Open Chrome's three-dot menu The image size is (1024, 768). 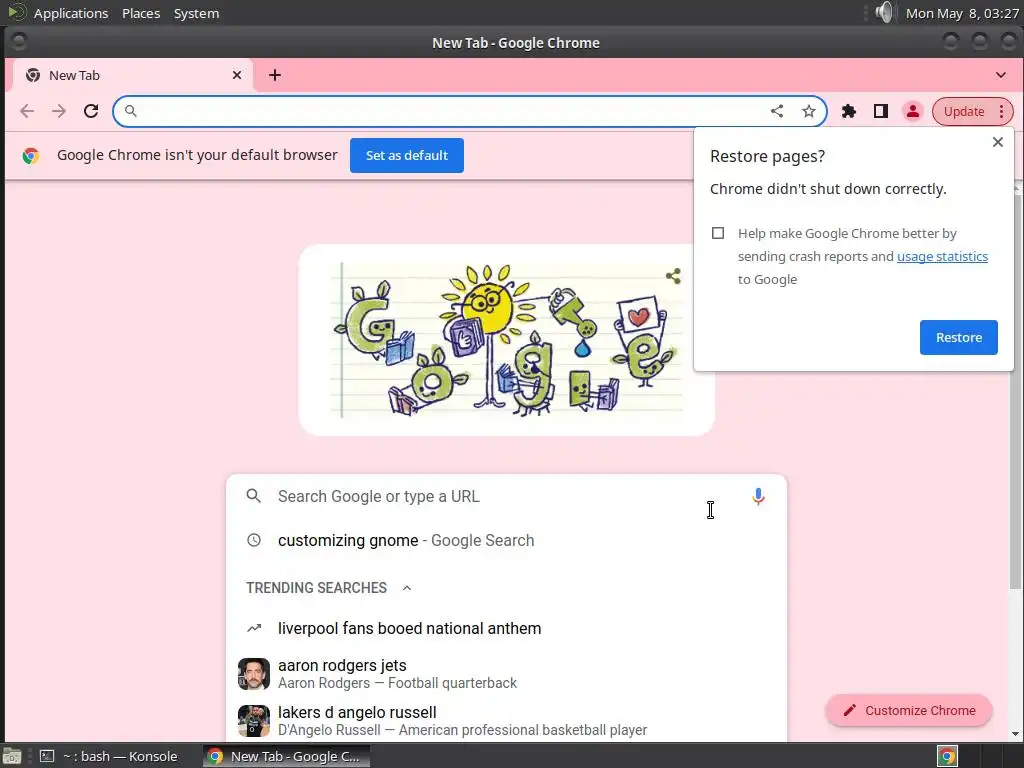[1001, 111]
